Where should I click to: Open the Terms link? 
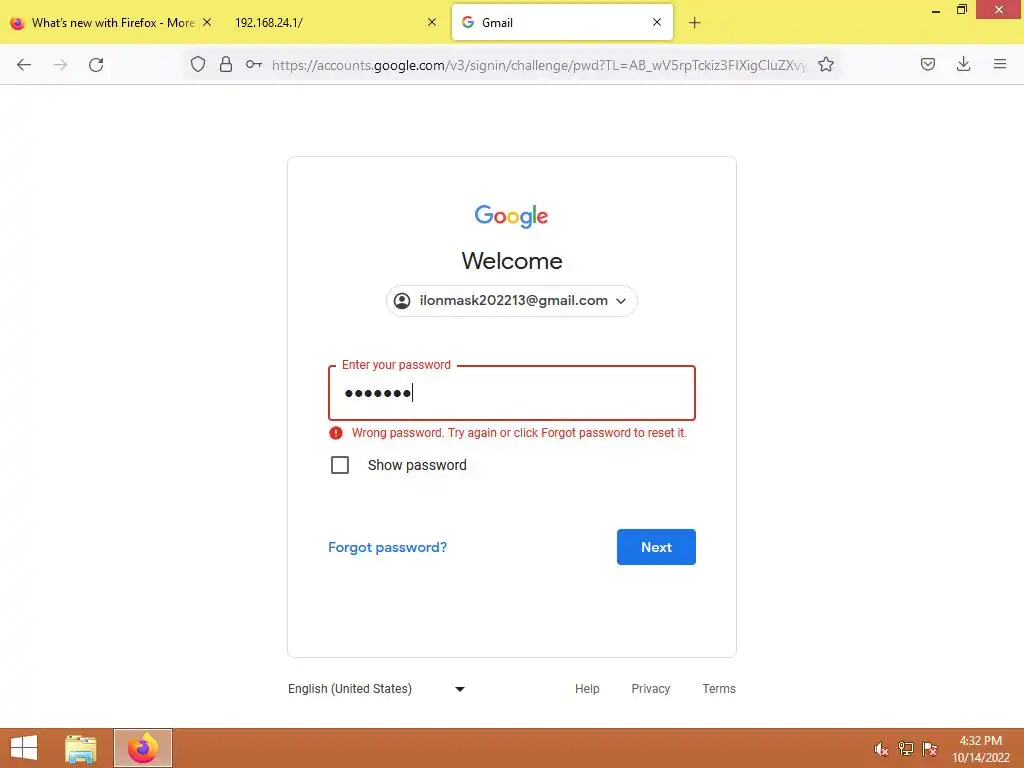(x=719, y=689)
